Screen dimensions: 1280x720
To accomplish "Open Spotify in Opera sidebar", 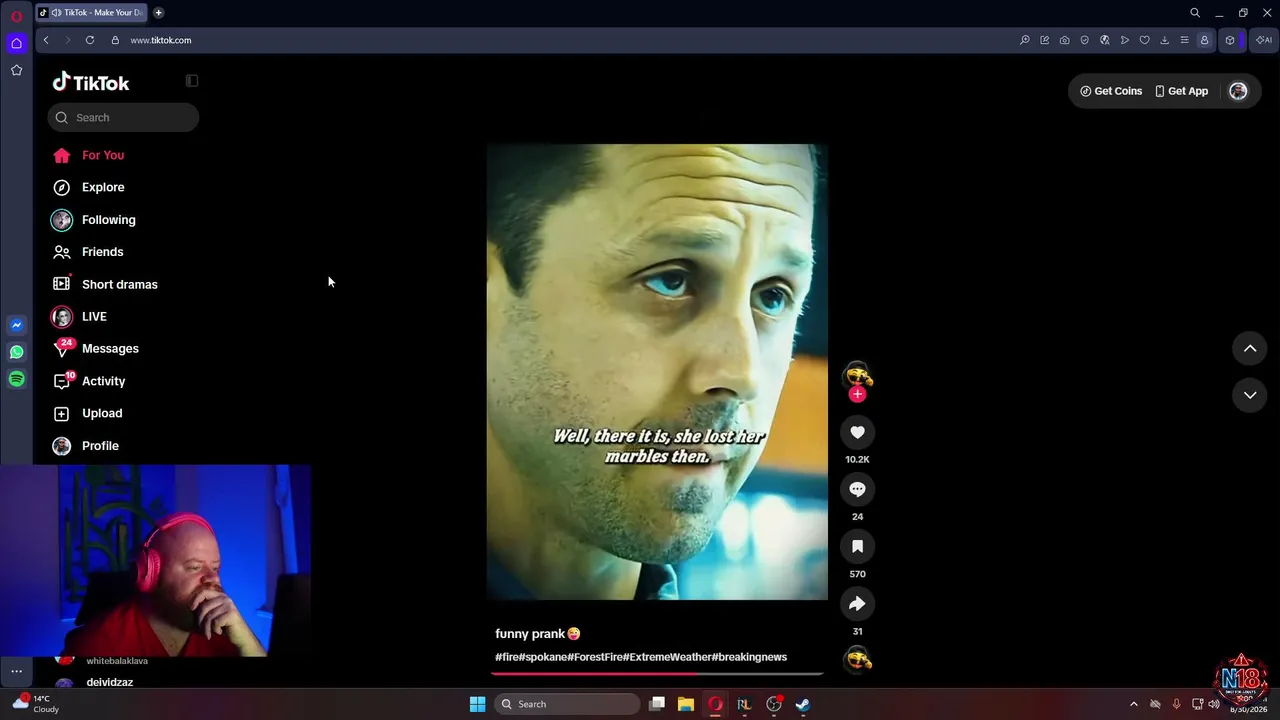I will click(16, 379).
